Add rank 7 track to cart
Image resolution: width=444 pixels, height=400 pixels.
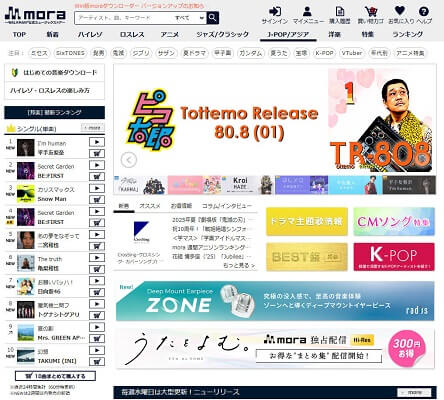pos(97,292)
